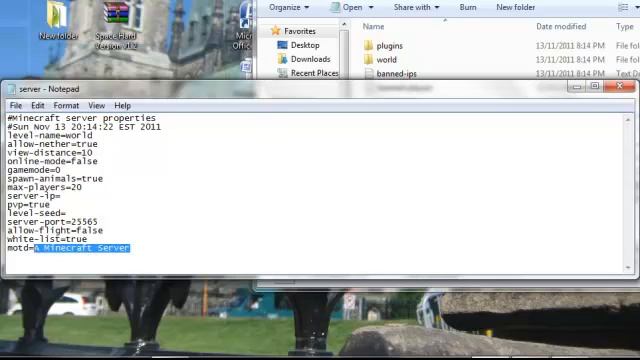
Task: Click the Open button in Explorer toolbar
Action: (347, 7)
